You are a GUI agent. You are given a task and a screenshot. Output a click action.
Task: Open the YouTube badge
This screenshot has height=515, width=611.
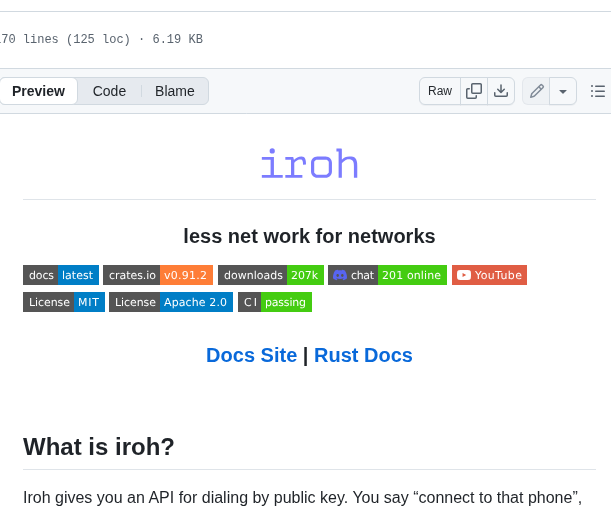(489, 275)
